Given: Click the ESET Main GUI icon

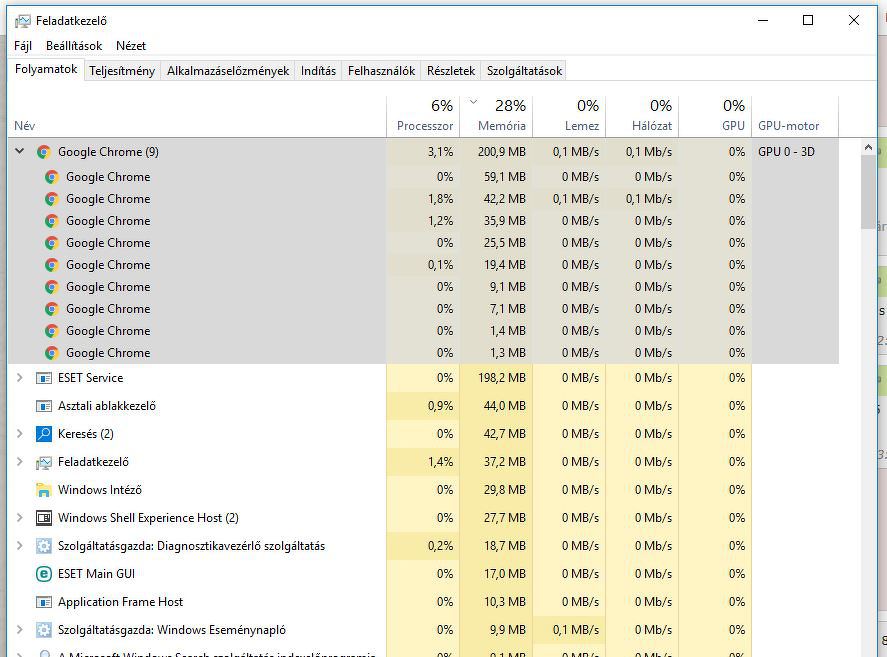Looking at the screenshot, I should 43,574.
